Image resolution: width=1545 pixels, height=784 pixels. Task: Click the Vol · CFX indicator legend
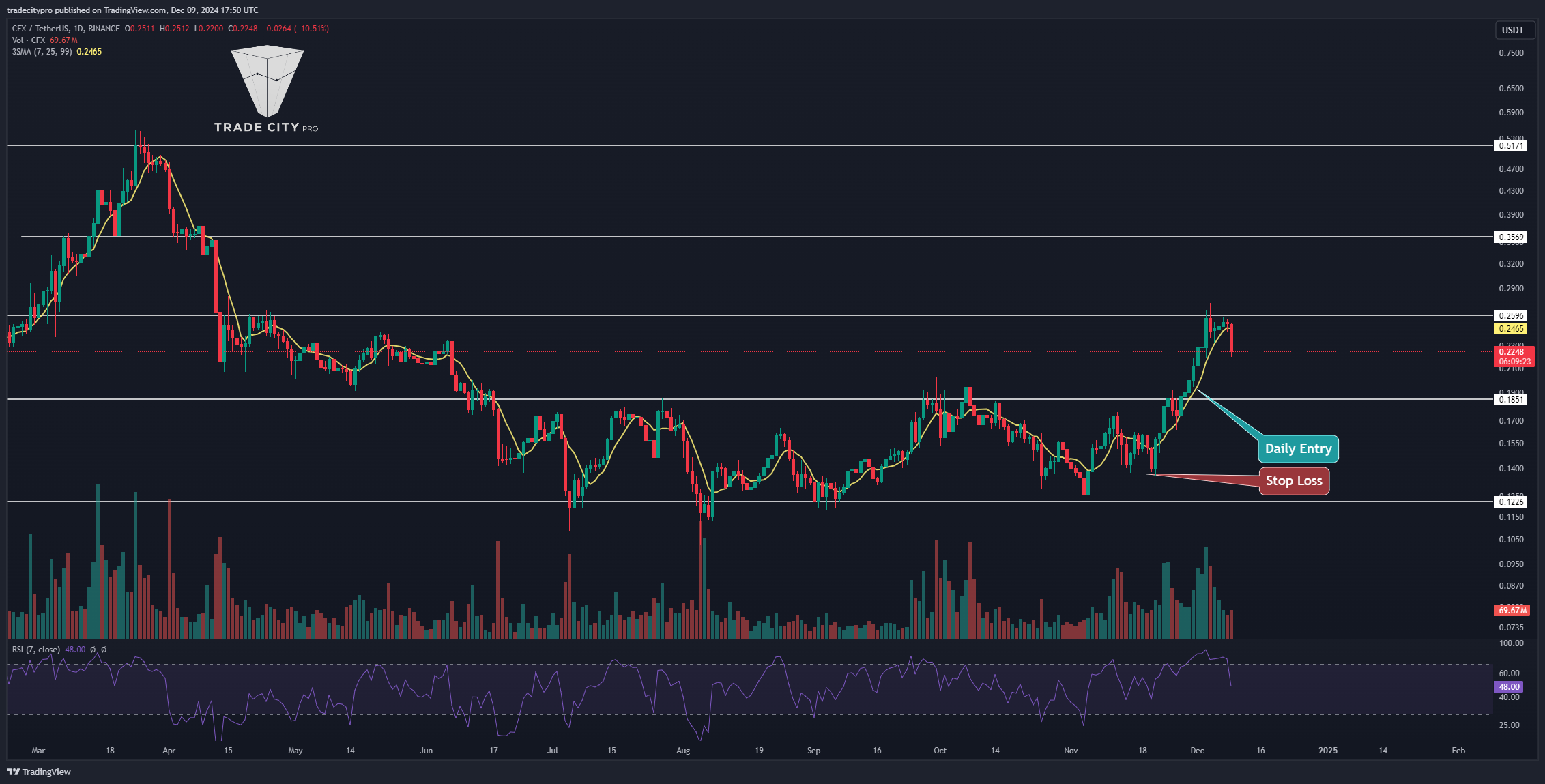click(x=45, y=40)
